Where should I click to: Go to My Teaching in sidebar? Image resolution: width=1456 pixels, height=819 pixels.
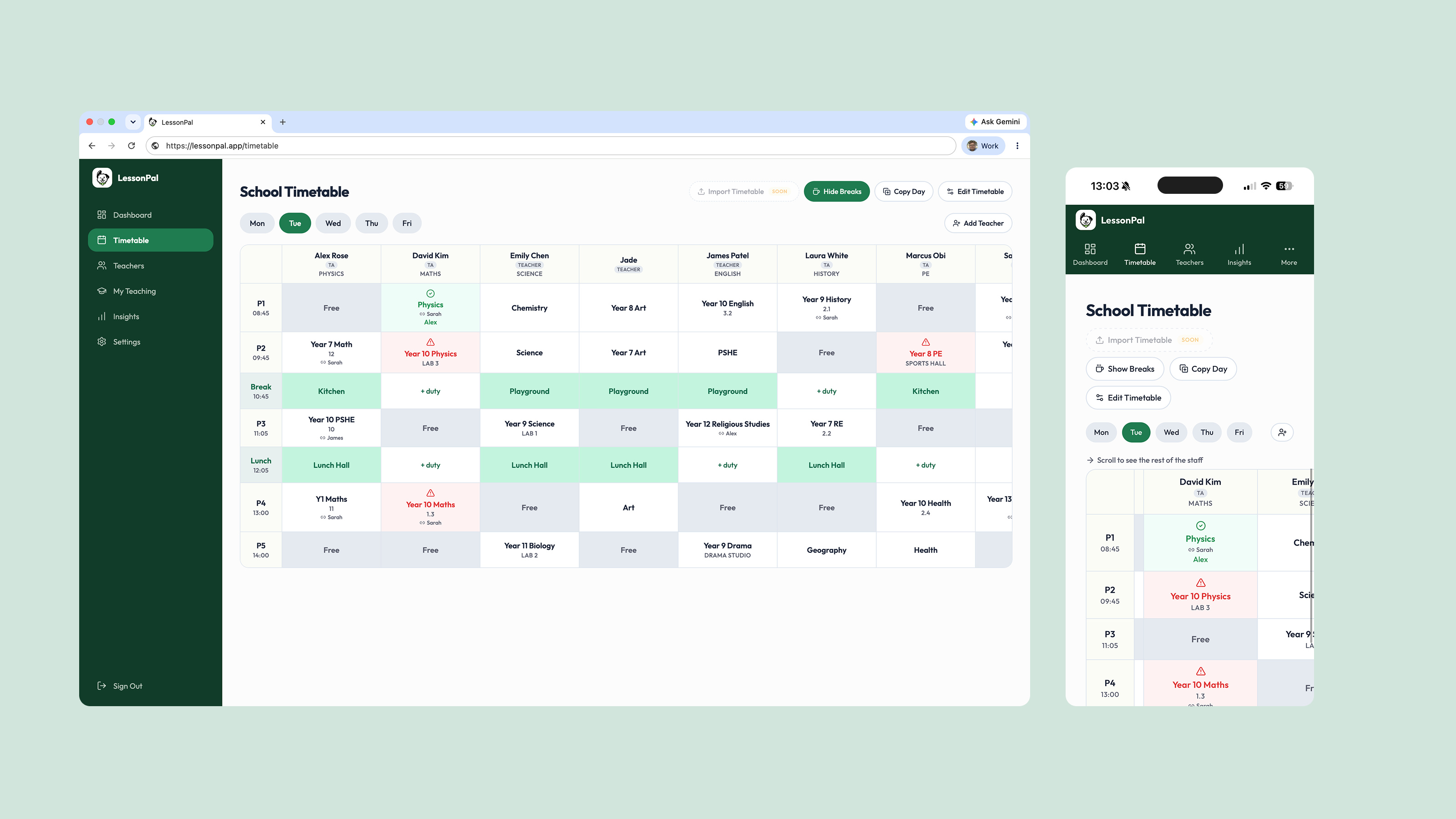[150, 291]
